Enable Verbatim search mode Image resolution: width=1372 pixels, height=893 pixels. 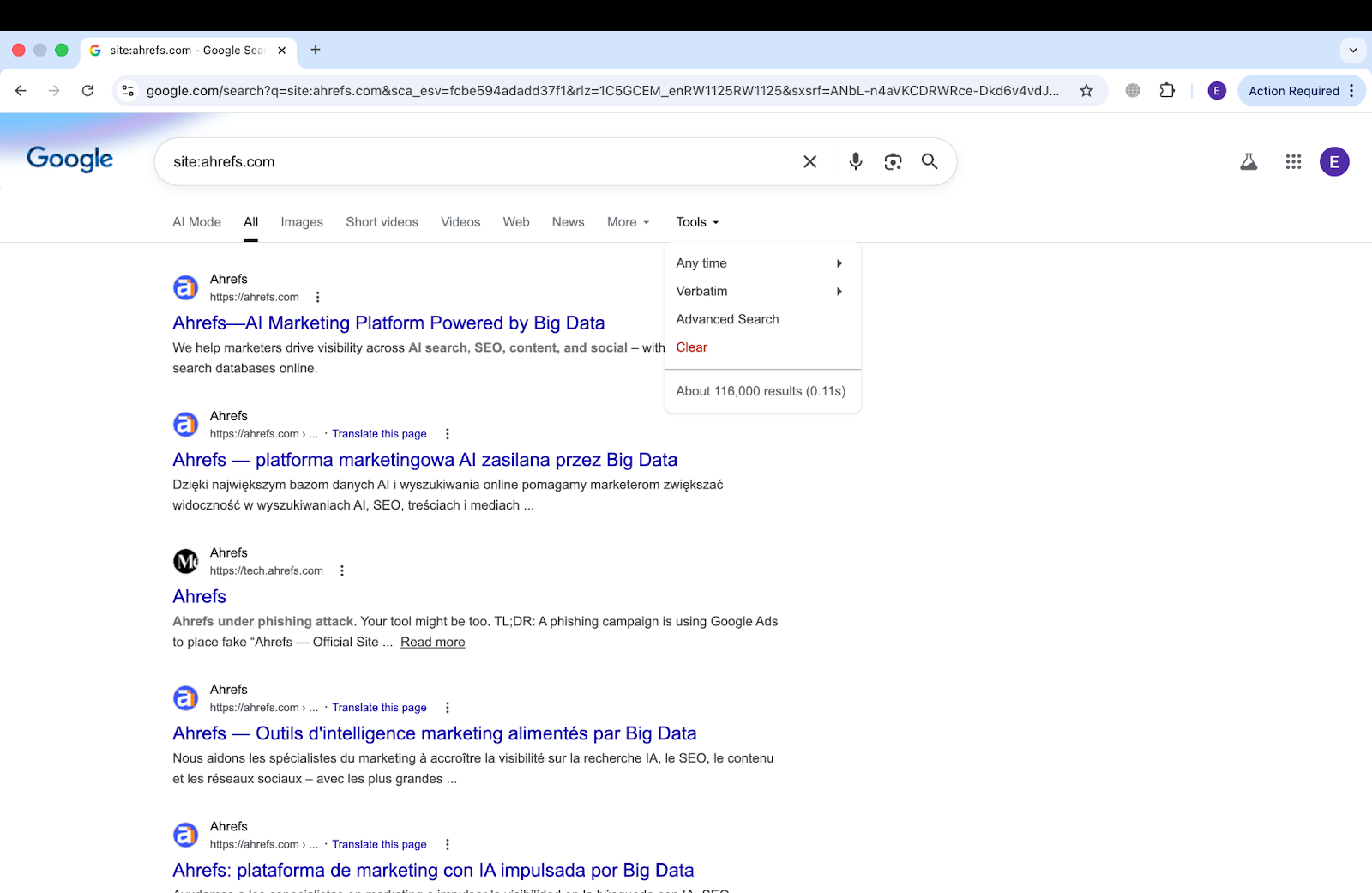[701, 291]
